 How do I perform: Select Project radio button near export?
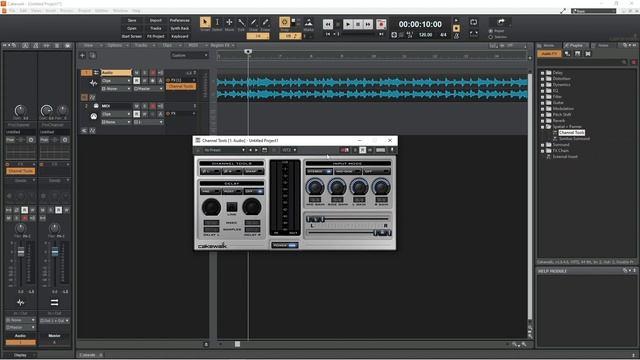coord(491,31)
